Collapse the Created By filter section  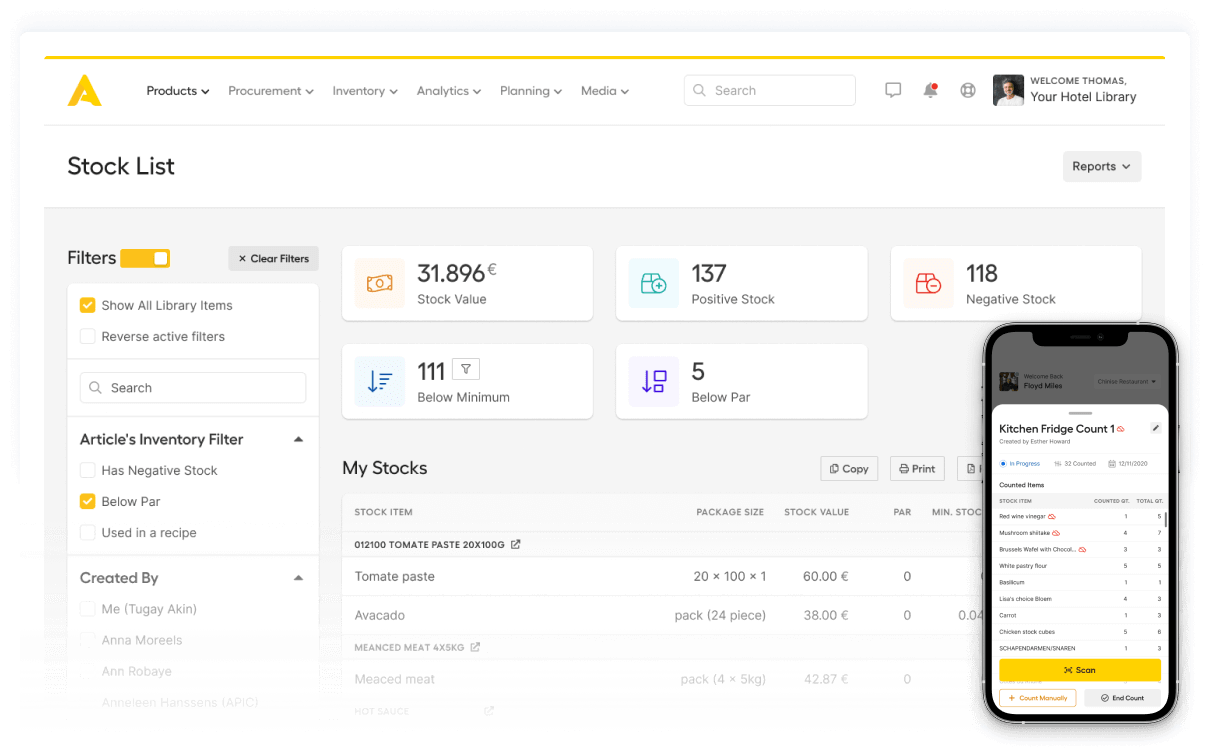[298, 576]
